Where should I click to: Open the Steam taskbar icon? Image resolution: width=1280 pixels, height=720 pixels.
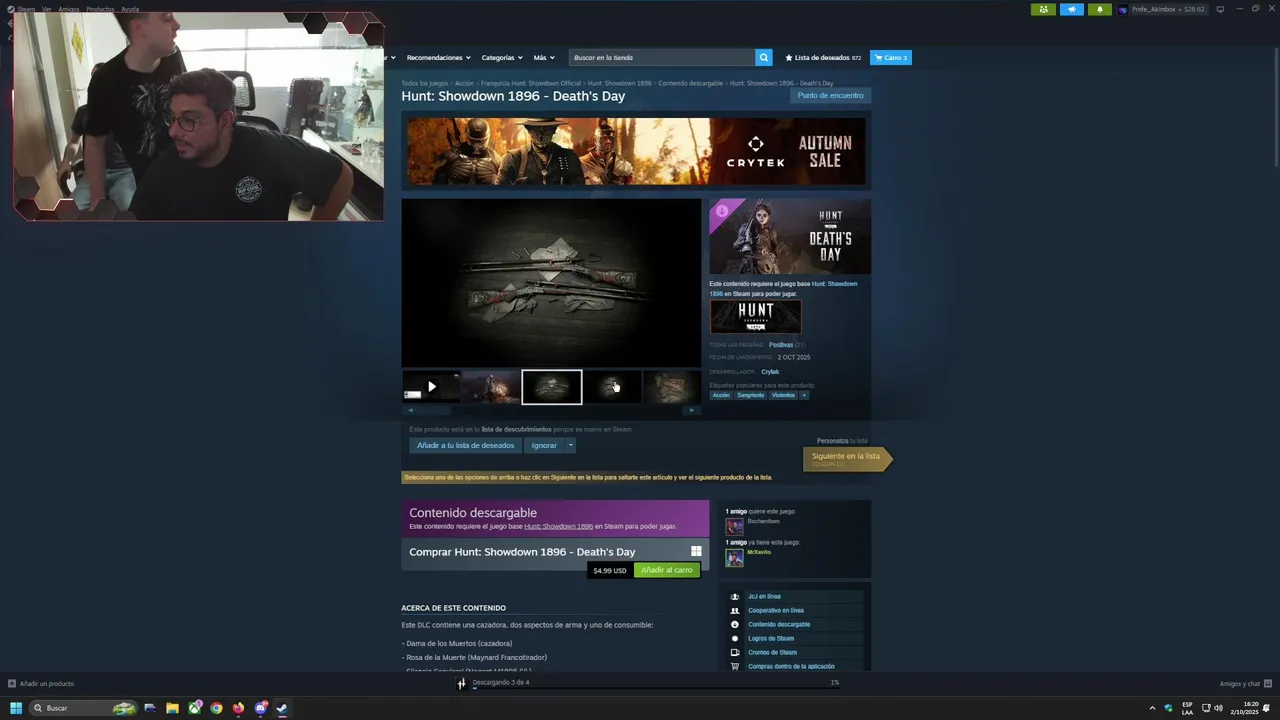pos(282,708)
